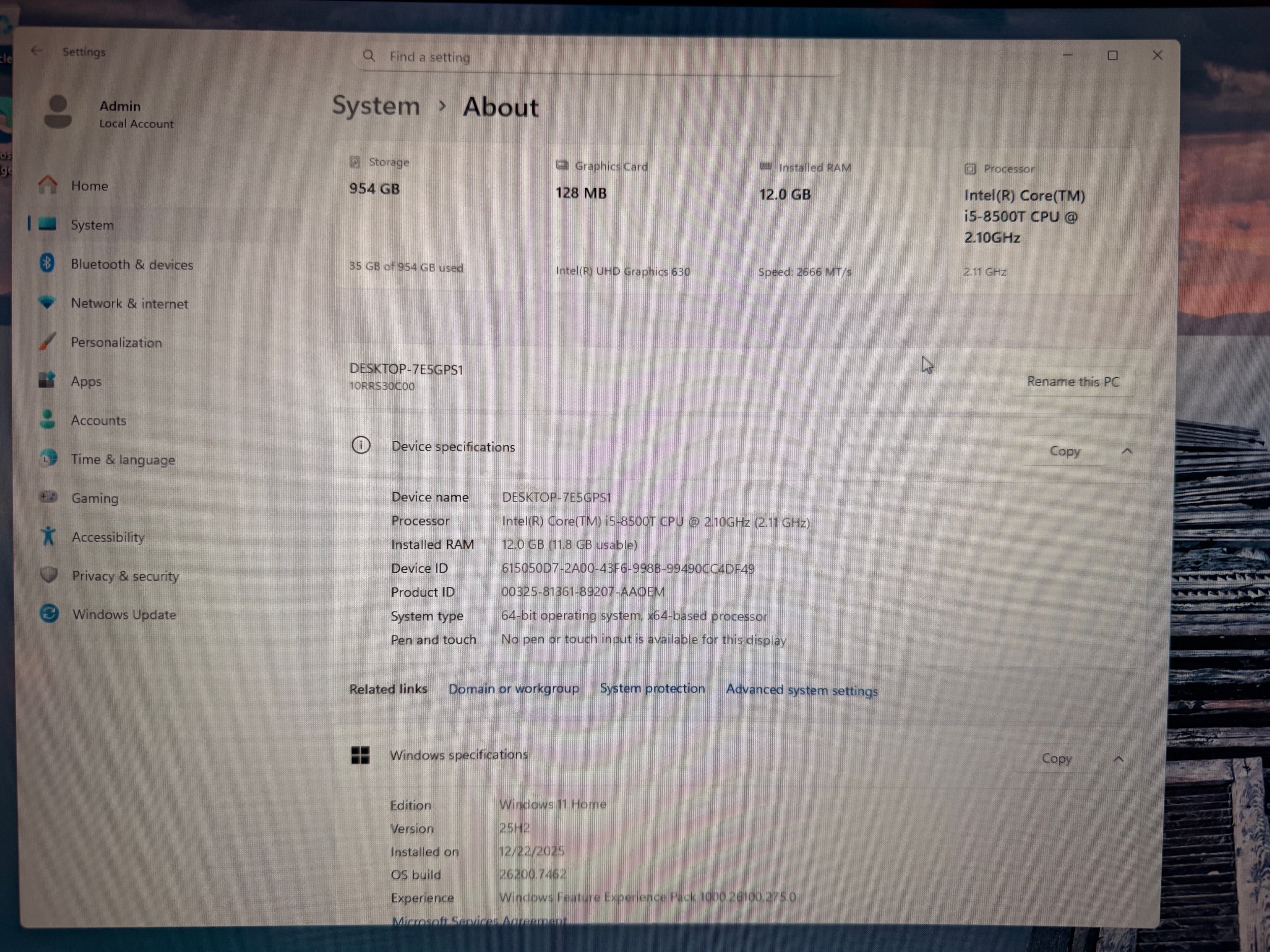Copy the Windows specifications

click(1057, 759)
